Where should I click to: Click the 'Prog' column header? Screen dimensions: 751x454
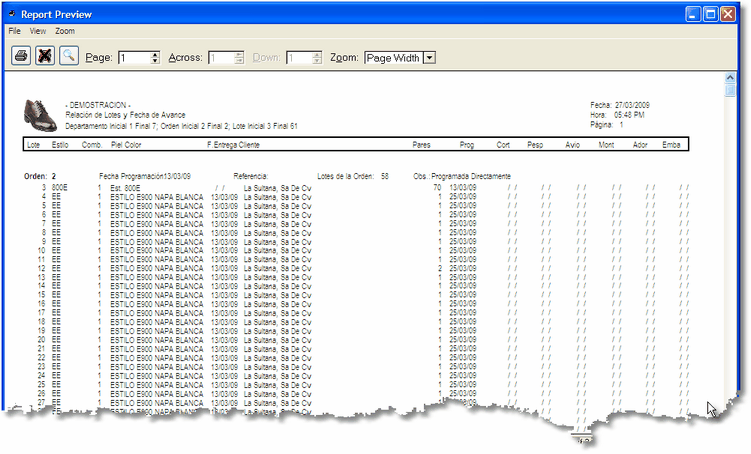tap(467, 145)
